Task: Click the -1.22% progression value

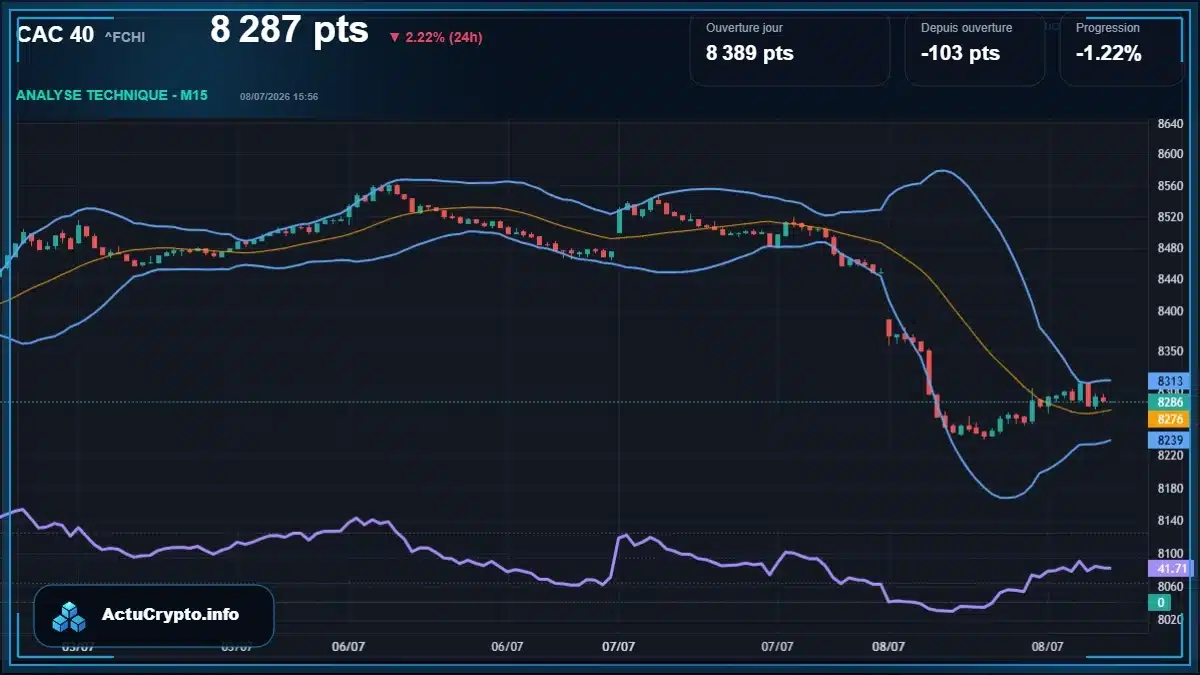Action: (x=1108, y=53)
